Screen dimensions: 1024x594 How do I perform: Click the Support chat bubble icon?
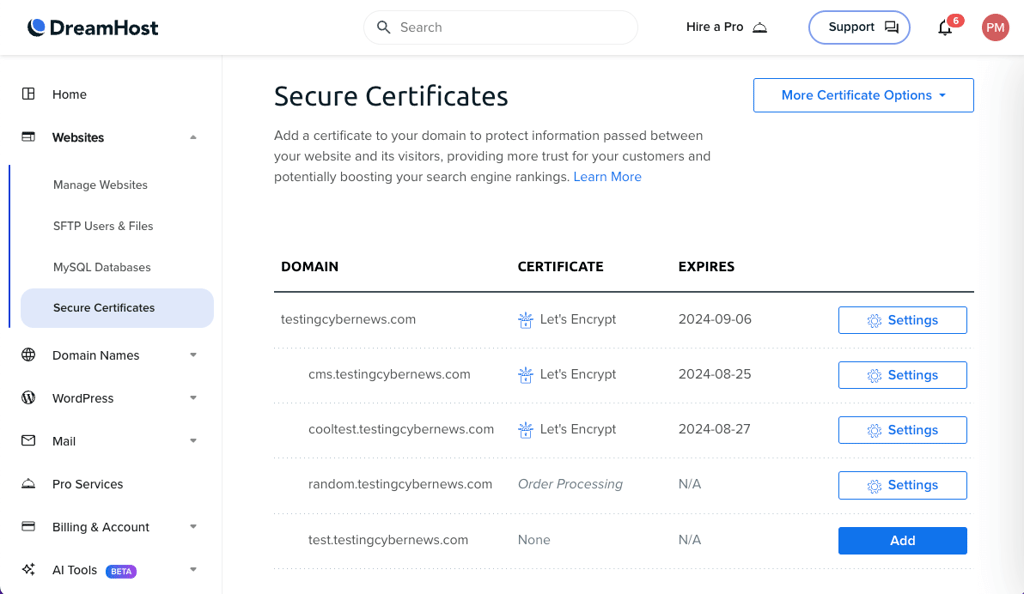coord(891,27)
